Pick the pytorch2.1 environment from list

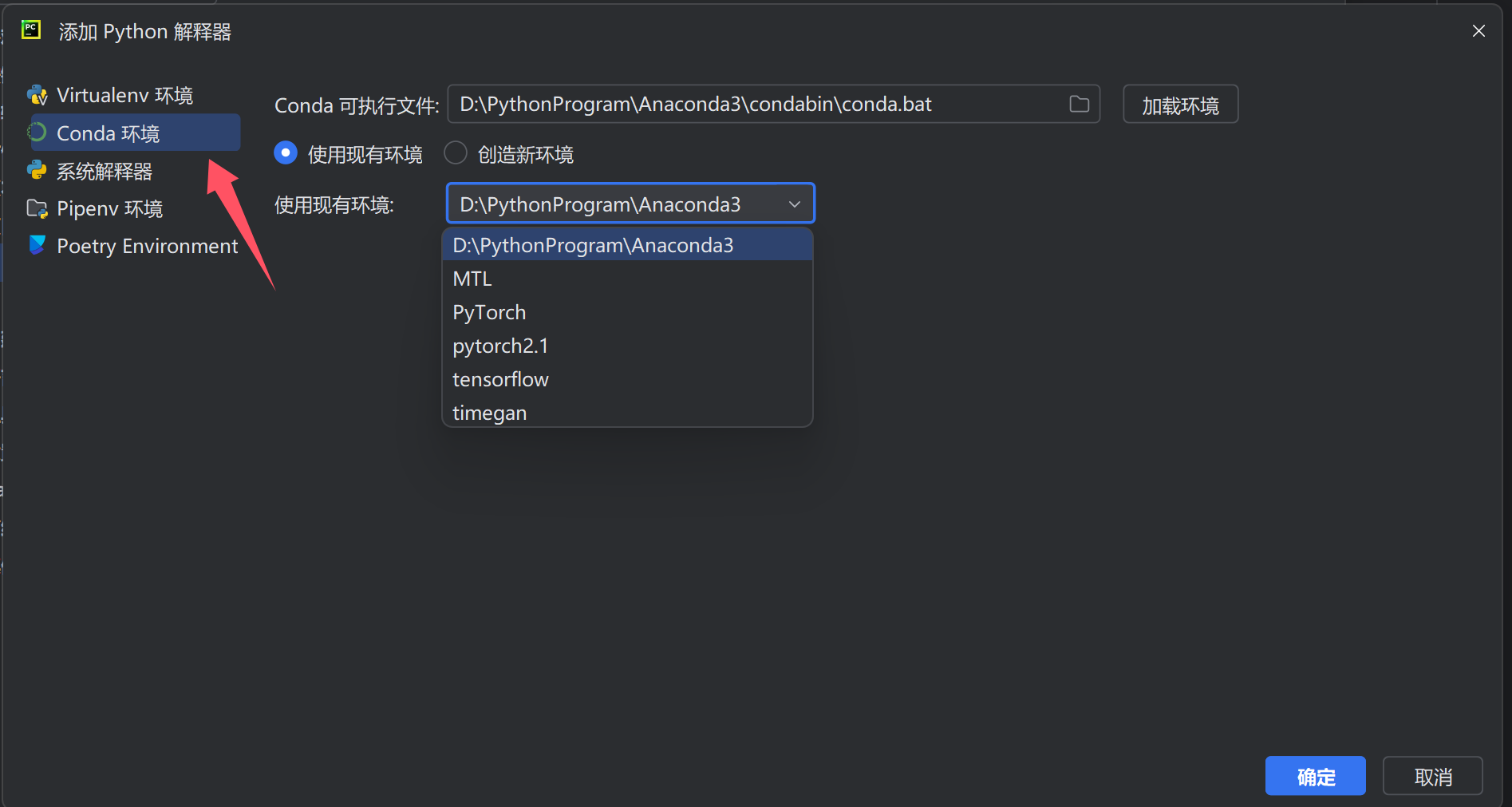tap(627, 346)
